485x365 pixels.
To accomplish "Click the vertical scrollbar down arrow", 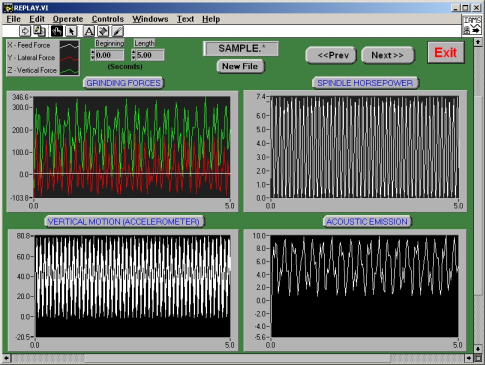I will point(478,350).
